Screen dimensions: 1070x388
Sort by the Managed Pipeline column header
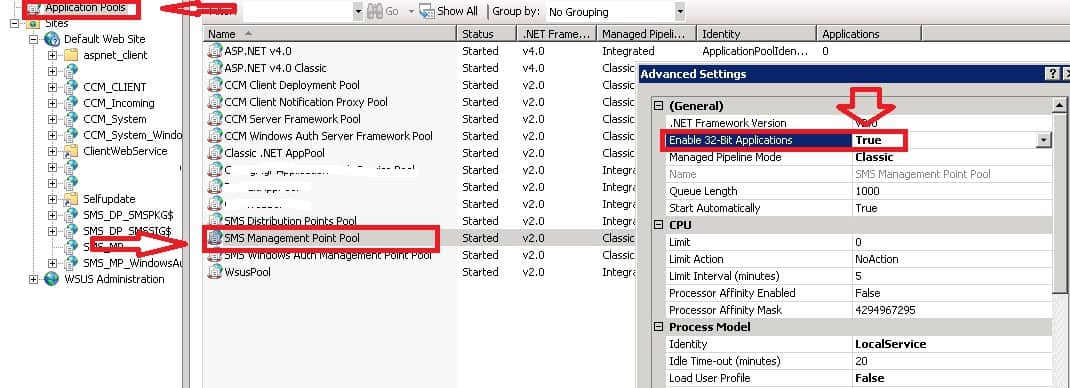[x=646, y=33]
